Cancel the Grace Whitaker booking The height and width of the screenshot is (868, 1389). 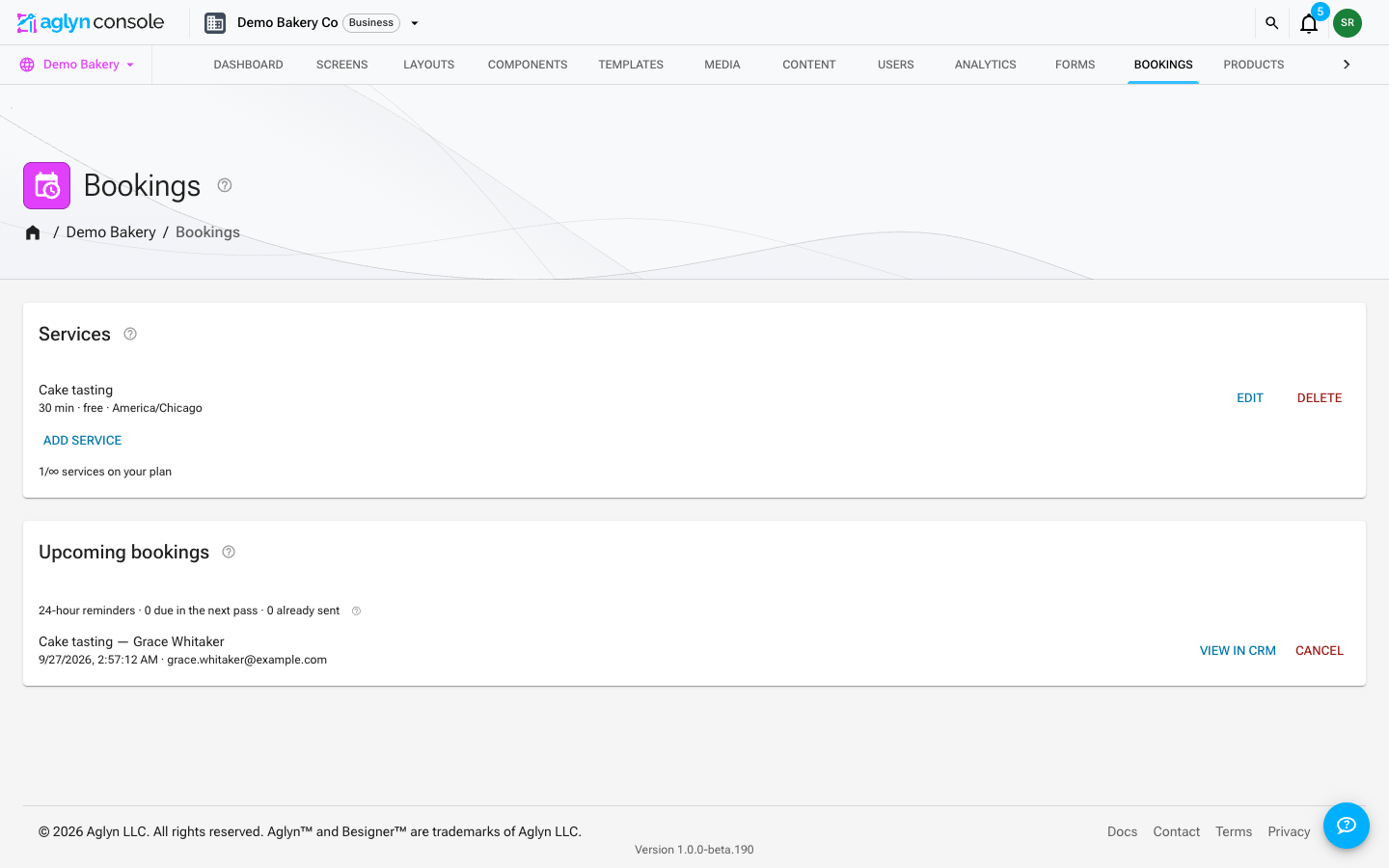(x=1320, y=651)
